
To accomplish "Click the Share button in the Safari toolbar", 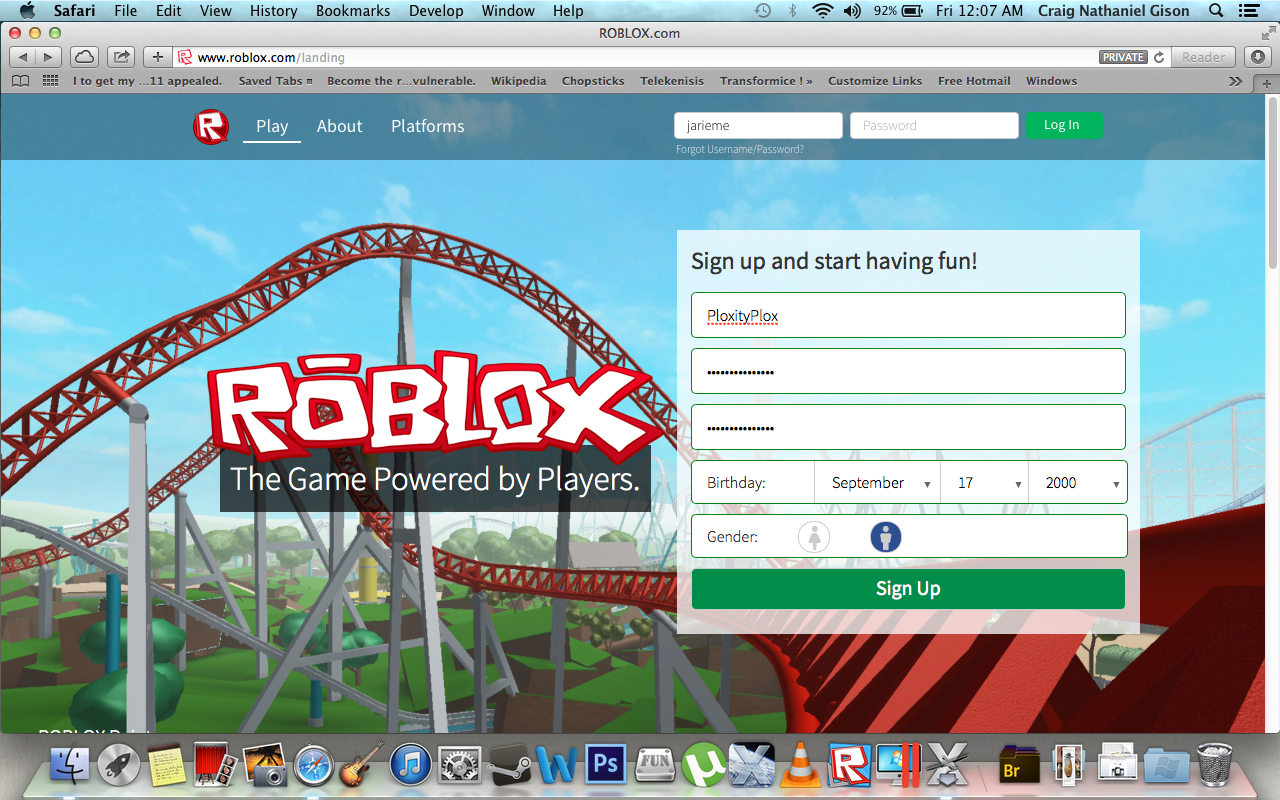I will tap(120, 57).
